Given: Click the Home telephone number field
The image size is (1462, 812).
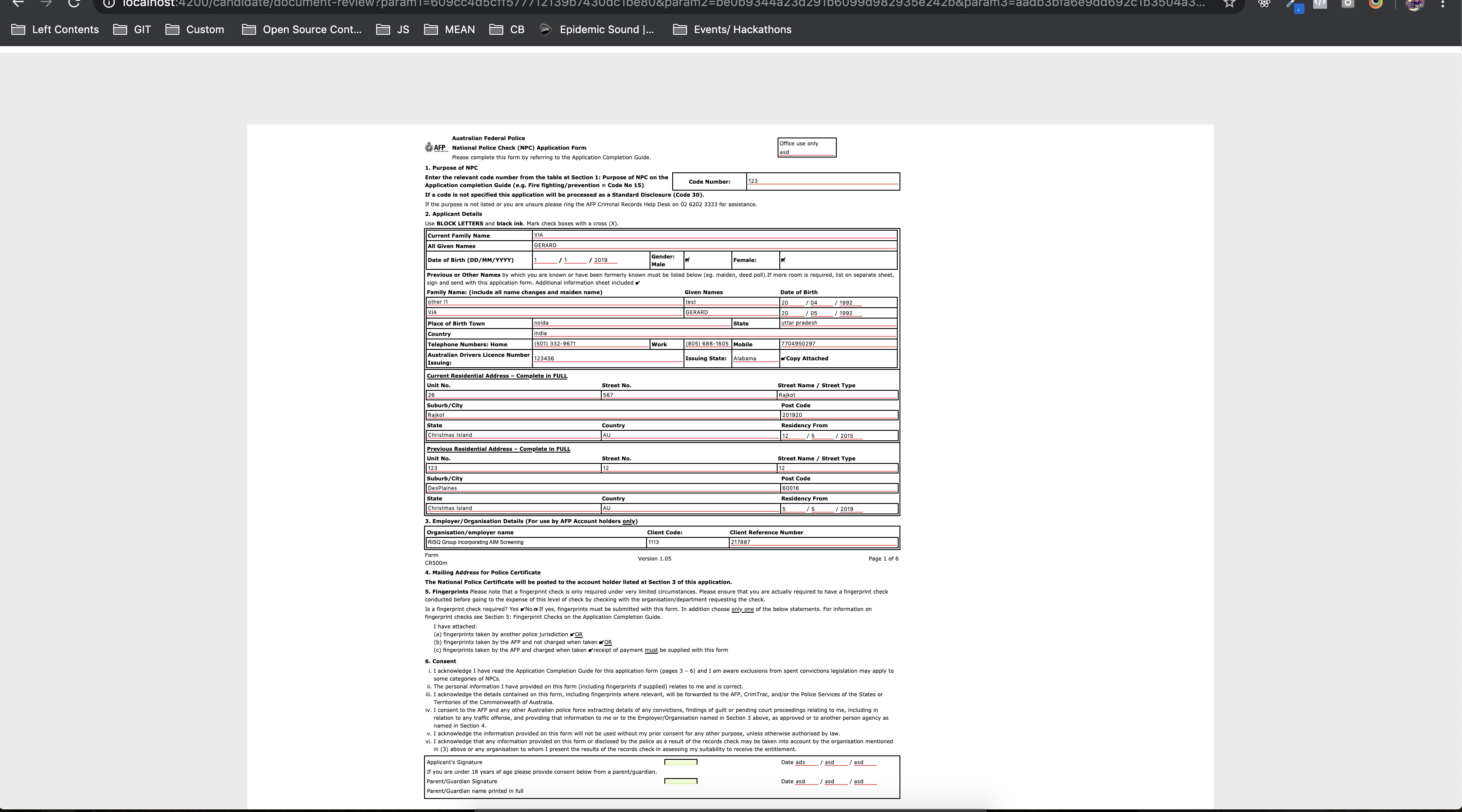Looking at the screenshot, I should (x=591, y=344).
